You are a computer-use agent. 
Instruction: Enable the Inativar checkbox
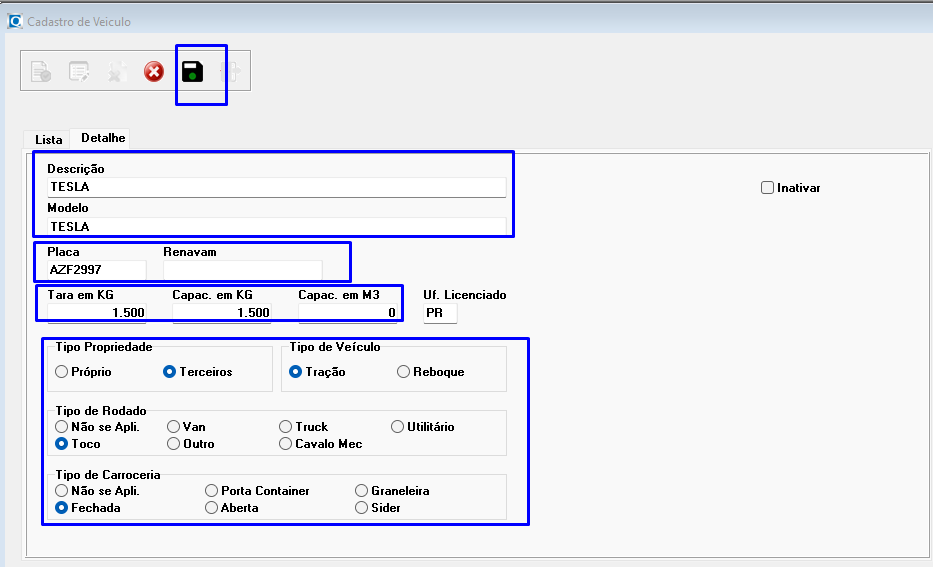tap(768, 188)
